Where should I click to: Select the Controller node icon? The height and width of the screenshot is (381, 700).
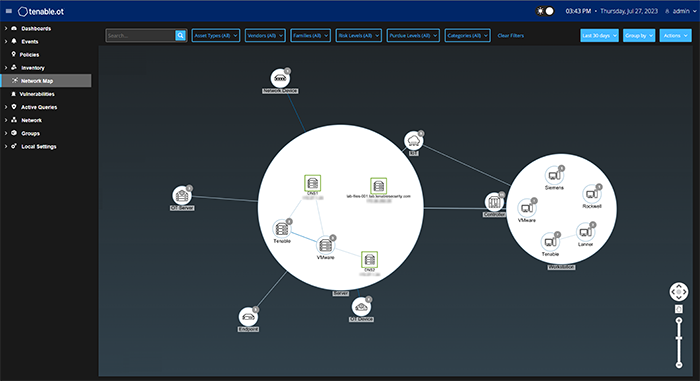(x=494, y=202)
